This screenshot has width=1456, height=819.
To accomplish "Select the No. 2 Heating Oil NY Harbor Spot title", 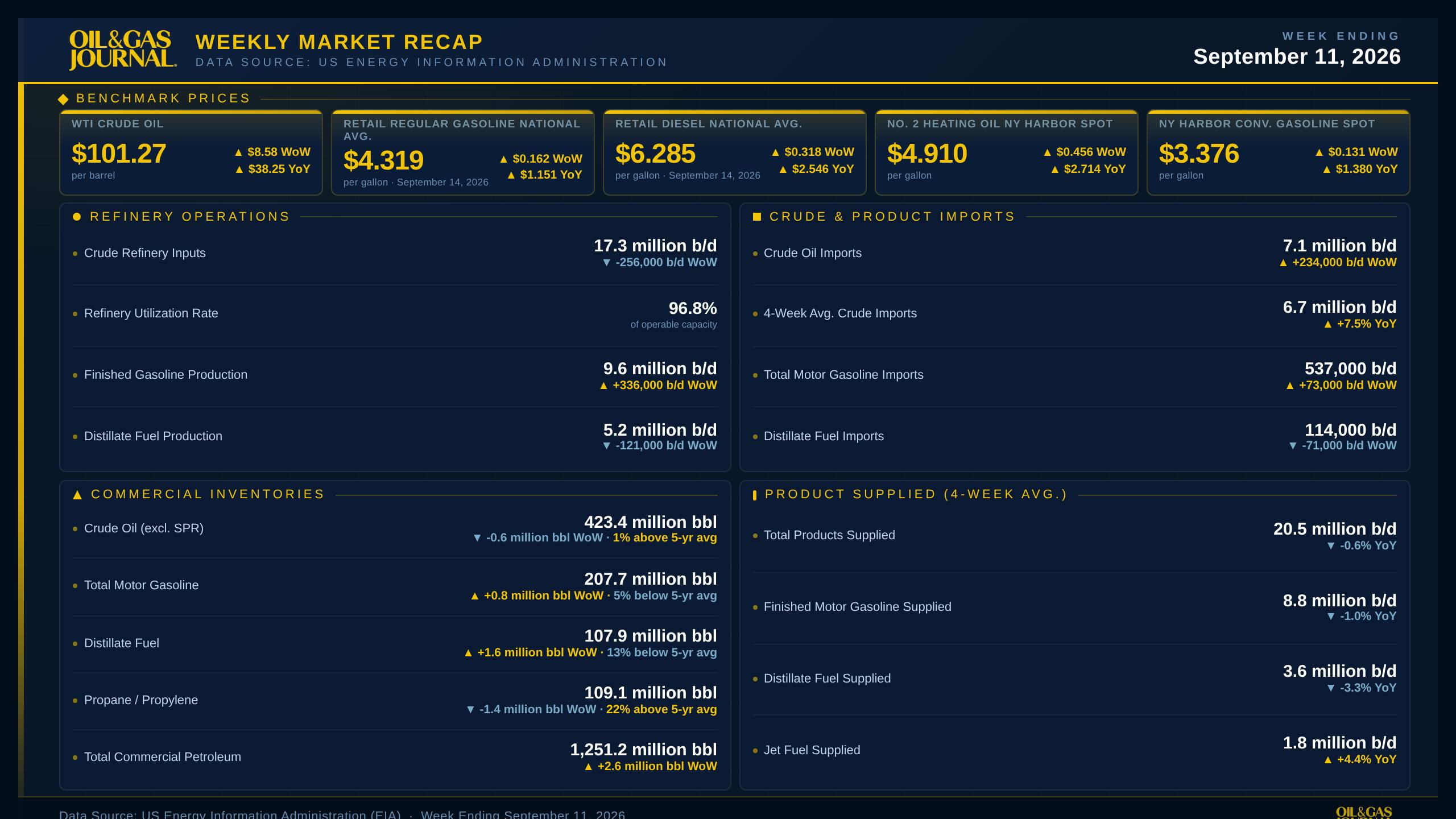I will 1000,124.
